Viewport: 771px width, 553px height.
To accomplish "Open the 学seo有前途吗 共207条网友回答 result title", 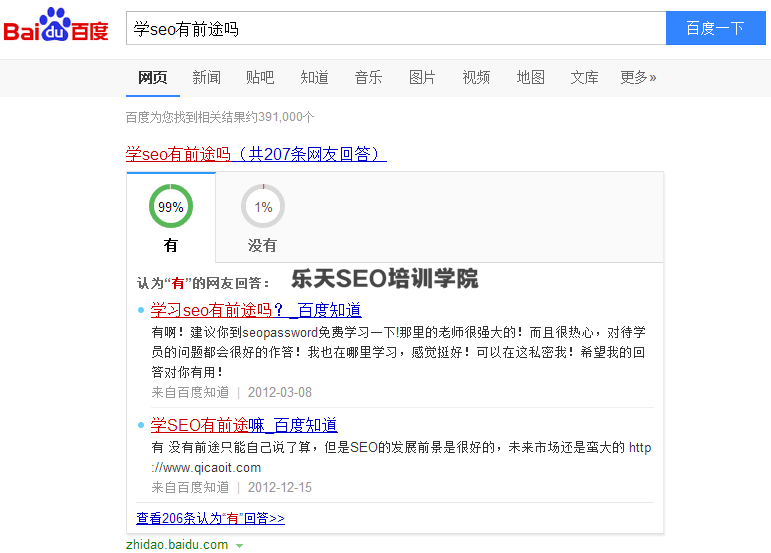I will coord(256,154).
